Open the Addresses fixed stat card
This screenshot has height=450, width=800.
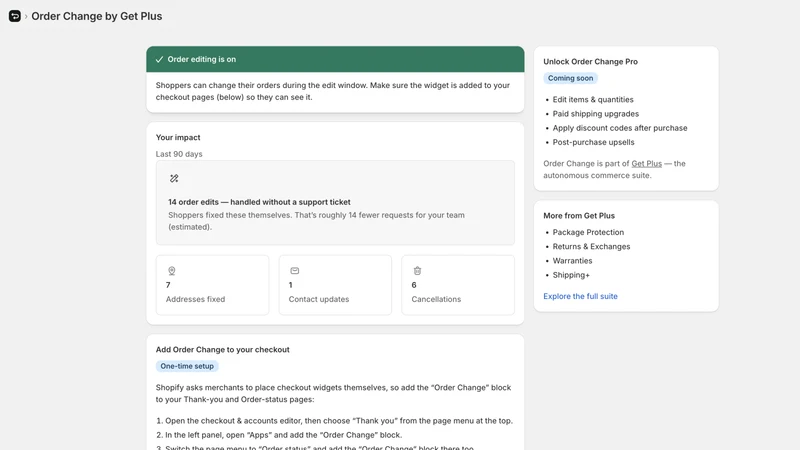[x=212, y=285]
